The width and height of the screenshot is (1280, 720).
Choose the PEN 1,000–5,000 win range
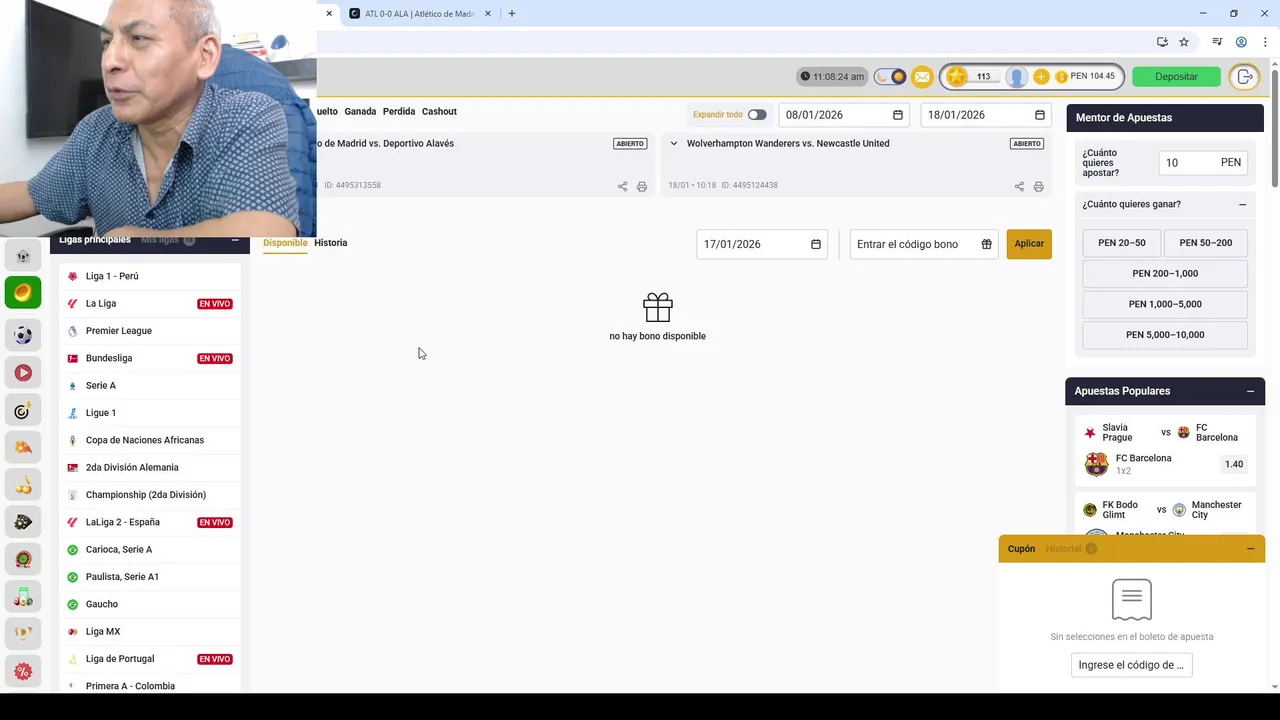(1165, 304)
